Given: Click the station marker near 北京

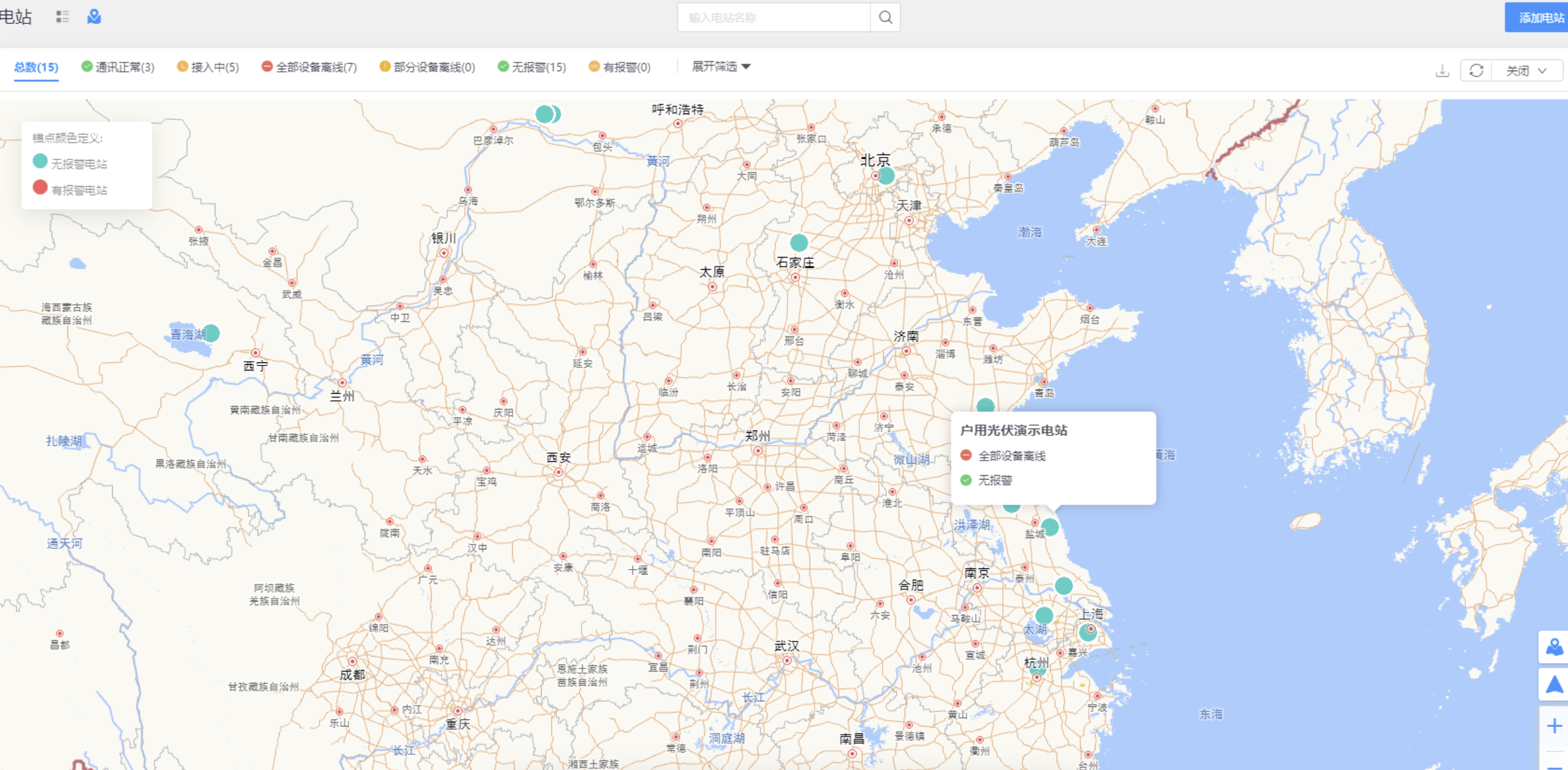Looking at the screenshot, I should (x=886, y=176).
